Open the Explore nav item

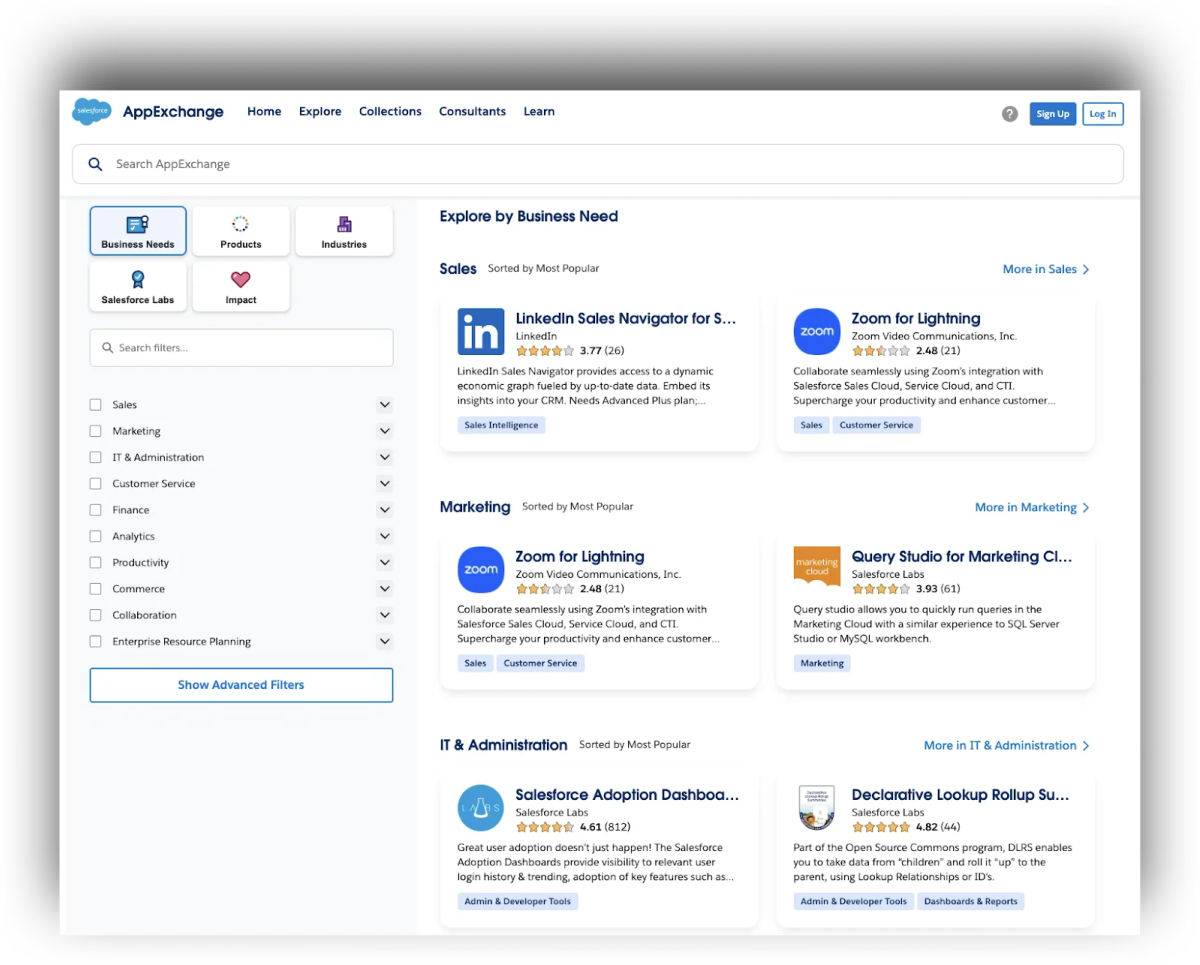pyautogui.click(x=320, y=112)
